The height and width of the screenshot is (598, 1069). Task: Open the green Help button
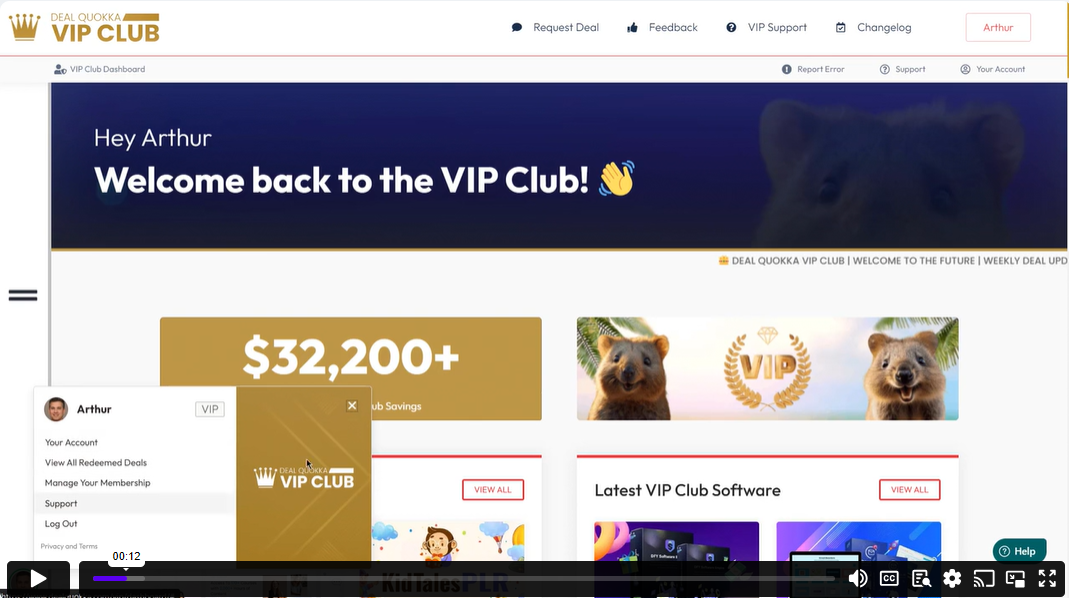point(1019,551)
